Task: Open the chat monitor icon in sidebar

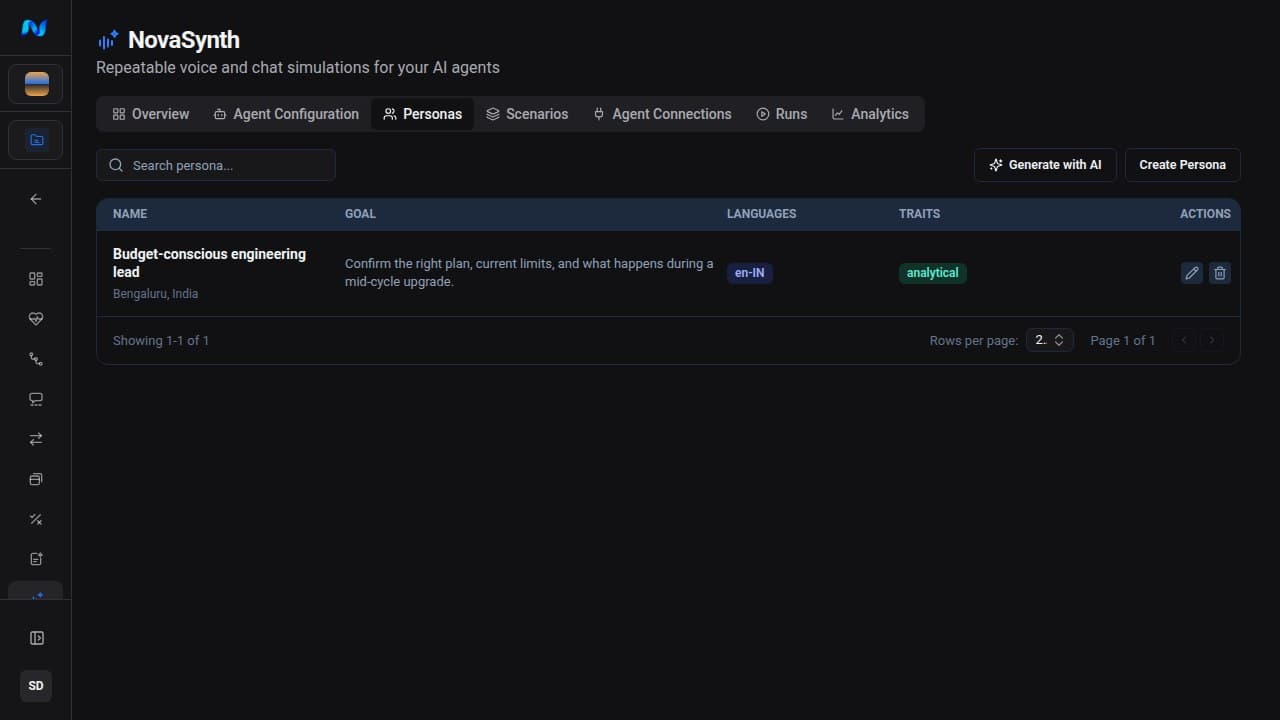Action: coord(36,399)
